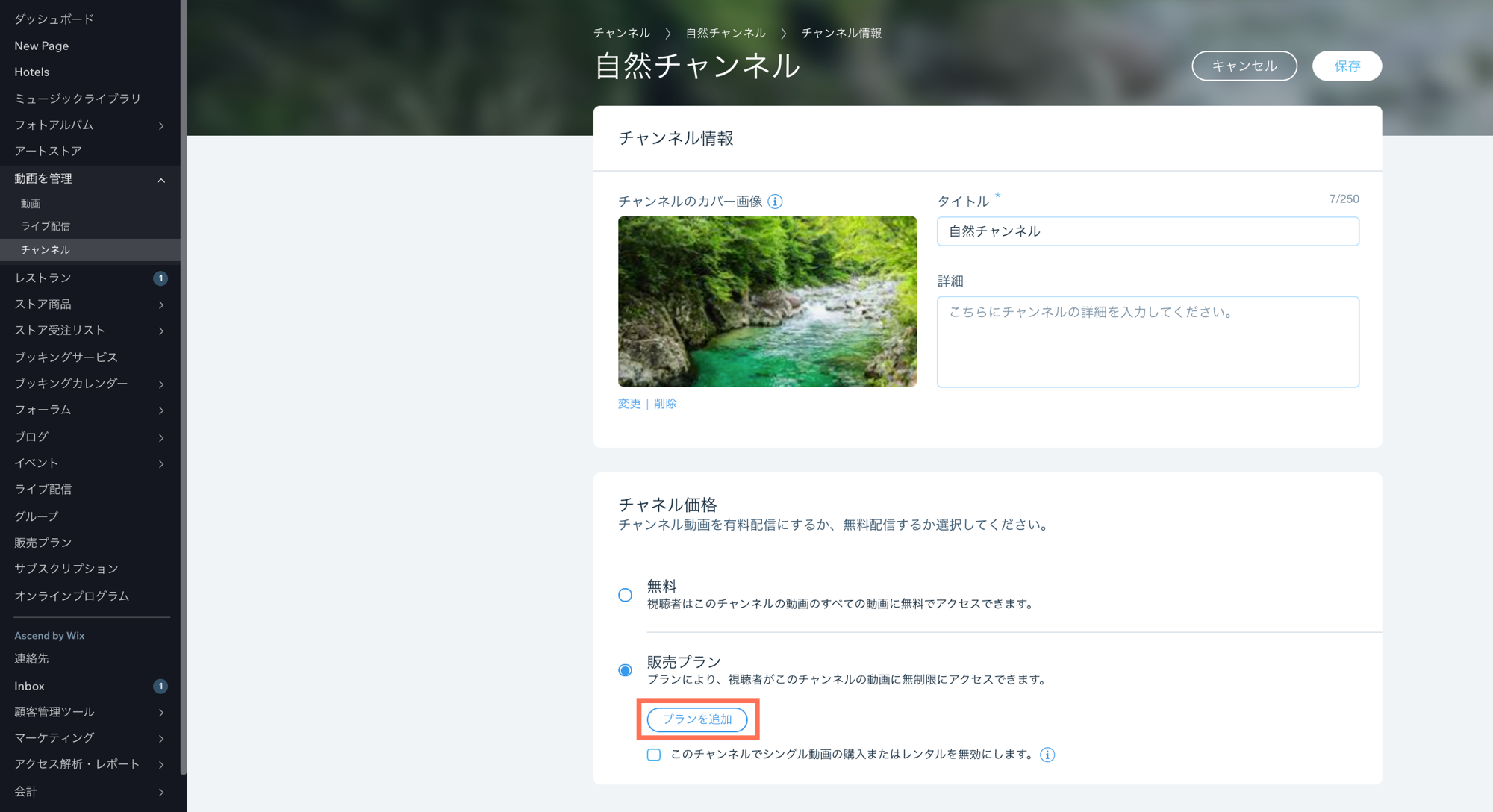
Task: Click the キャンセル button
Action: pyautogui.click(x=1244, y=66)
